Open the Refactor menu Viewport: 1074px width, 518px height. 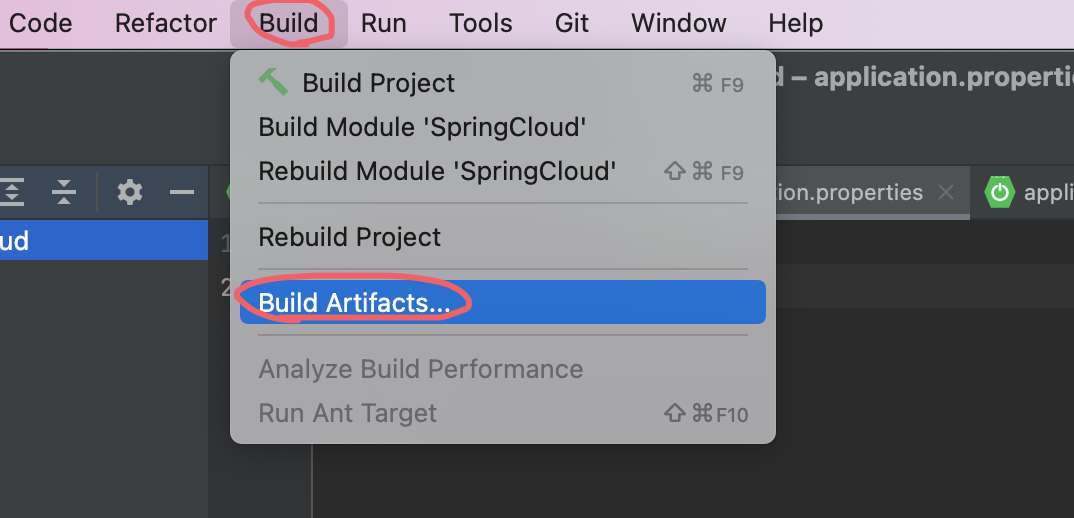166,23
